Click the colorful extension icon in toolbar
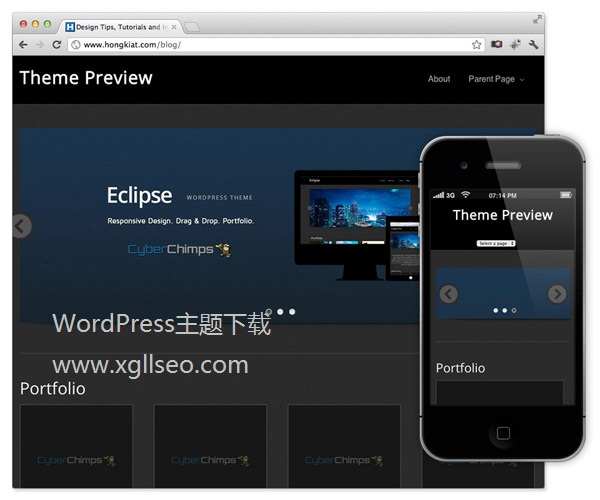 point(497,44)
